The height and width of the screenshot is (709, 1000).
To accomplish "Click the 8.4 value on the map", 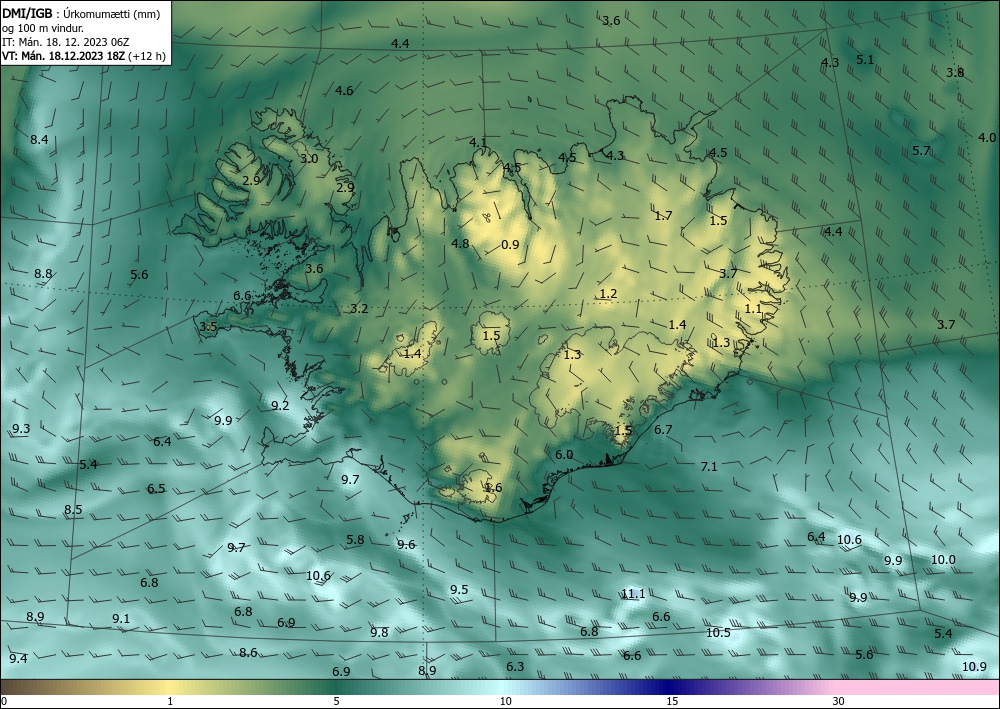I will pyautogui.click(x=39, y=139).
